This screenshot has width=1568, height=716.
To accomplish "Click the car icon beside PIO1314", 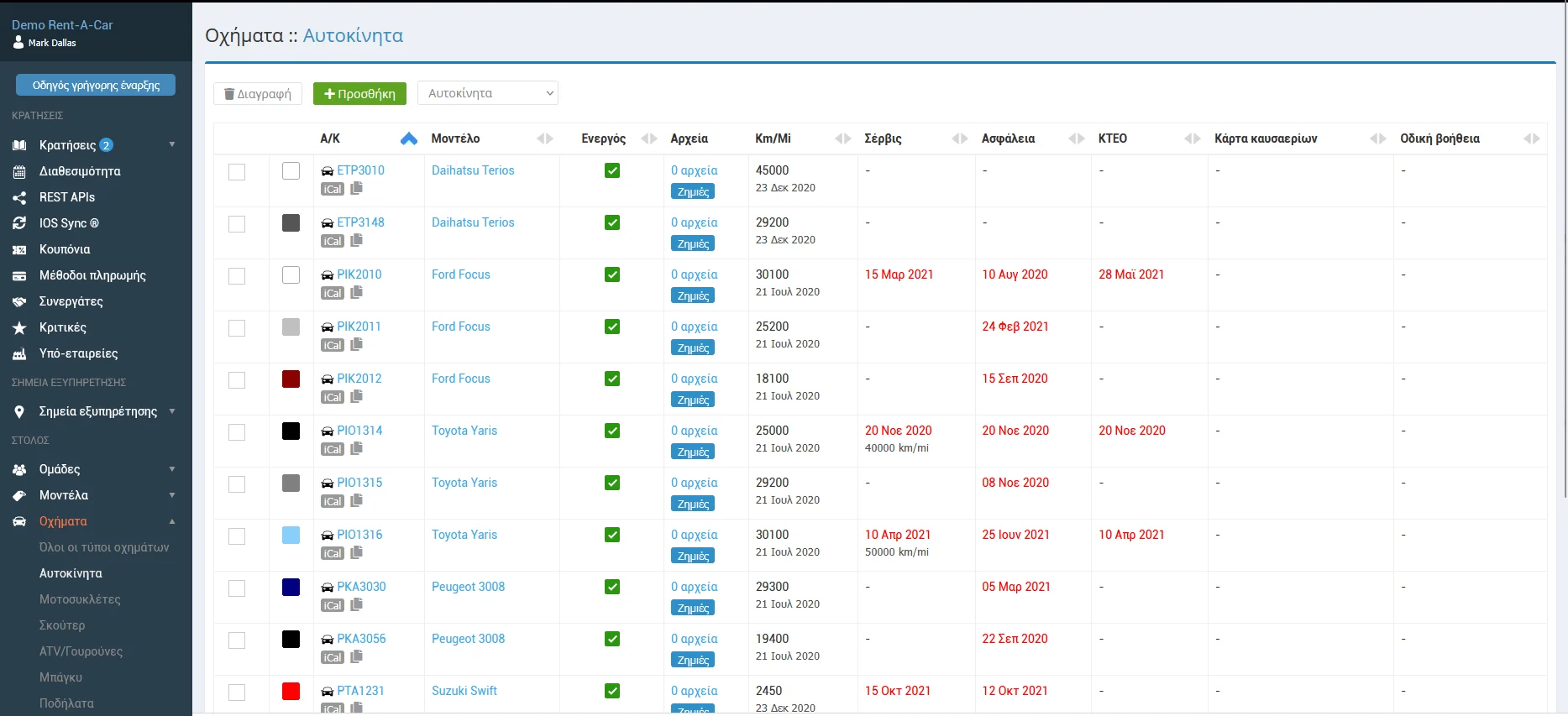I will tap(328, 431).
